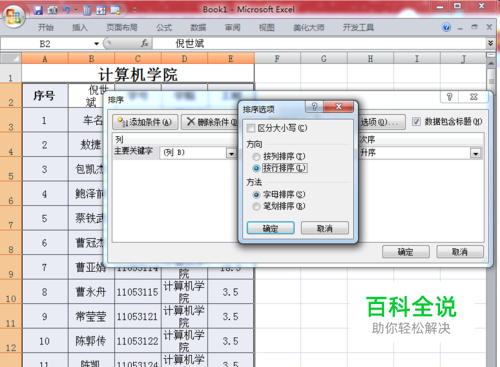Click the vertical split box above the scrollbar
Screen dimensions: 500x367
coord(491,55)
